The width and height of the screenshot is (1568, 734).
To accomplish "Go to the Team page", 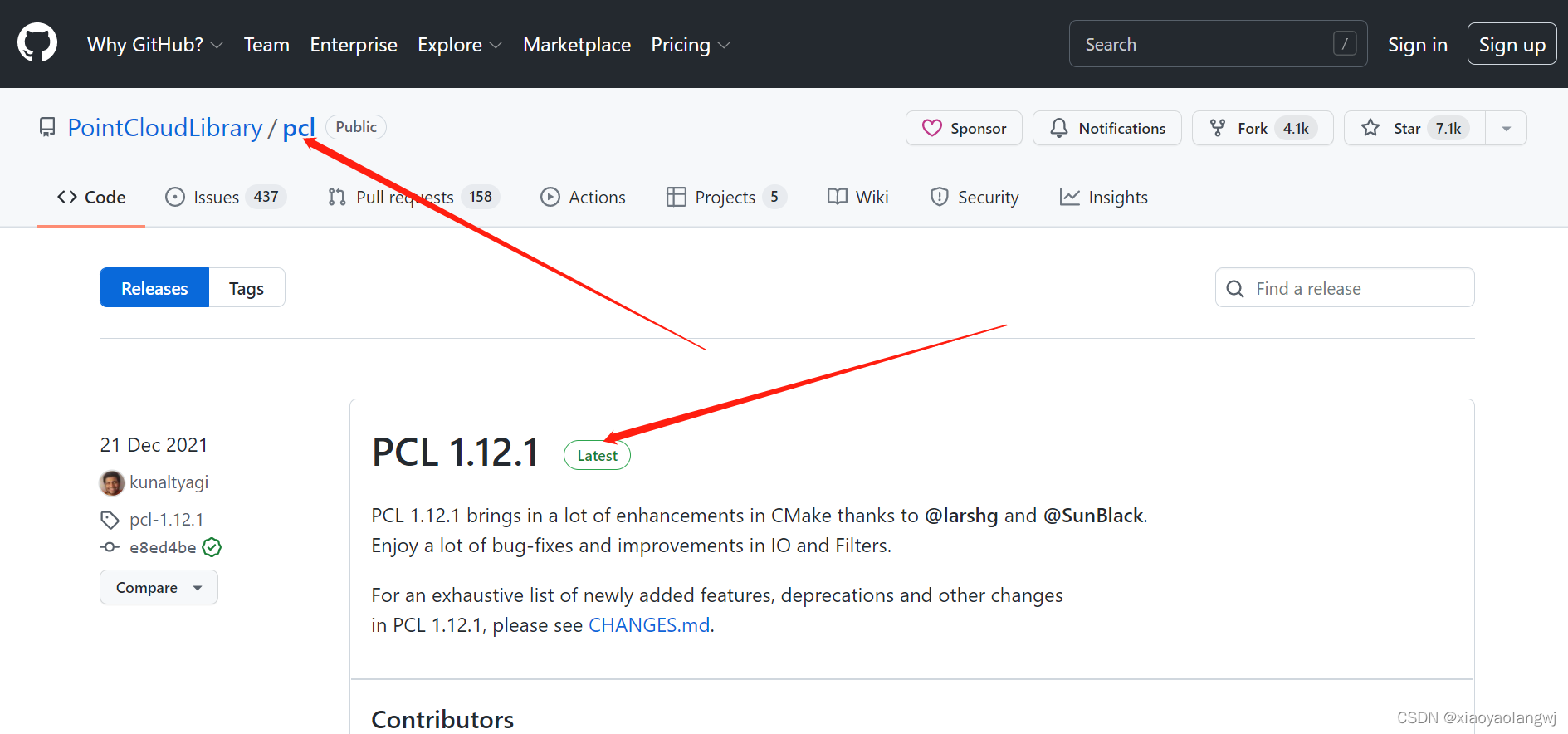I will (x=266, y=45).
